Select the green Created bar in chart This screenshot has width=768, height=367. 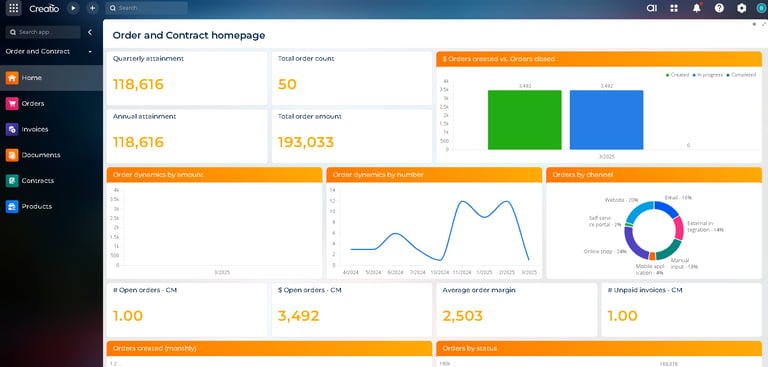(x=525, y=120)
